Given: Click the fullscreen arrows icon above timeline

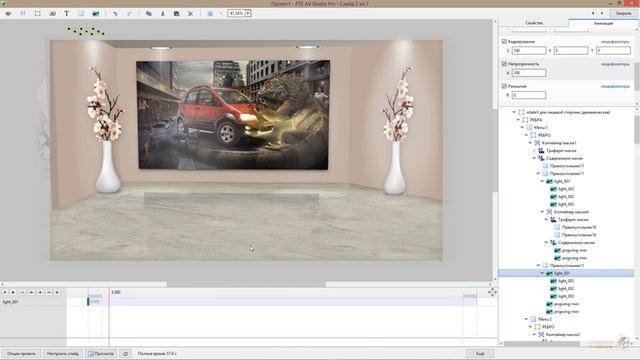Looking at the screenshot, I should coord(492,292).
